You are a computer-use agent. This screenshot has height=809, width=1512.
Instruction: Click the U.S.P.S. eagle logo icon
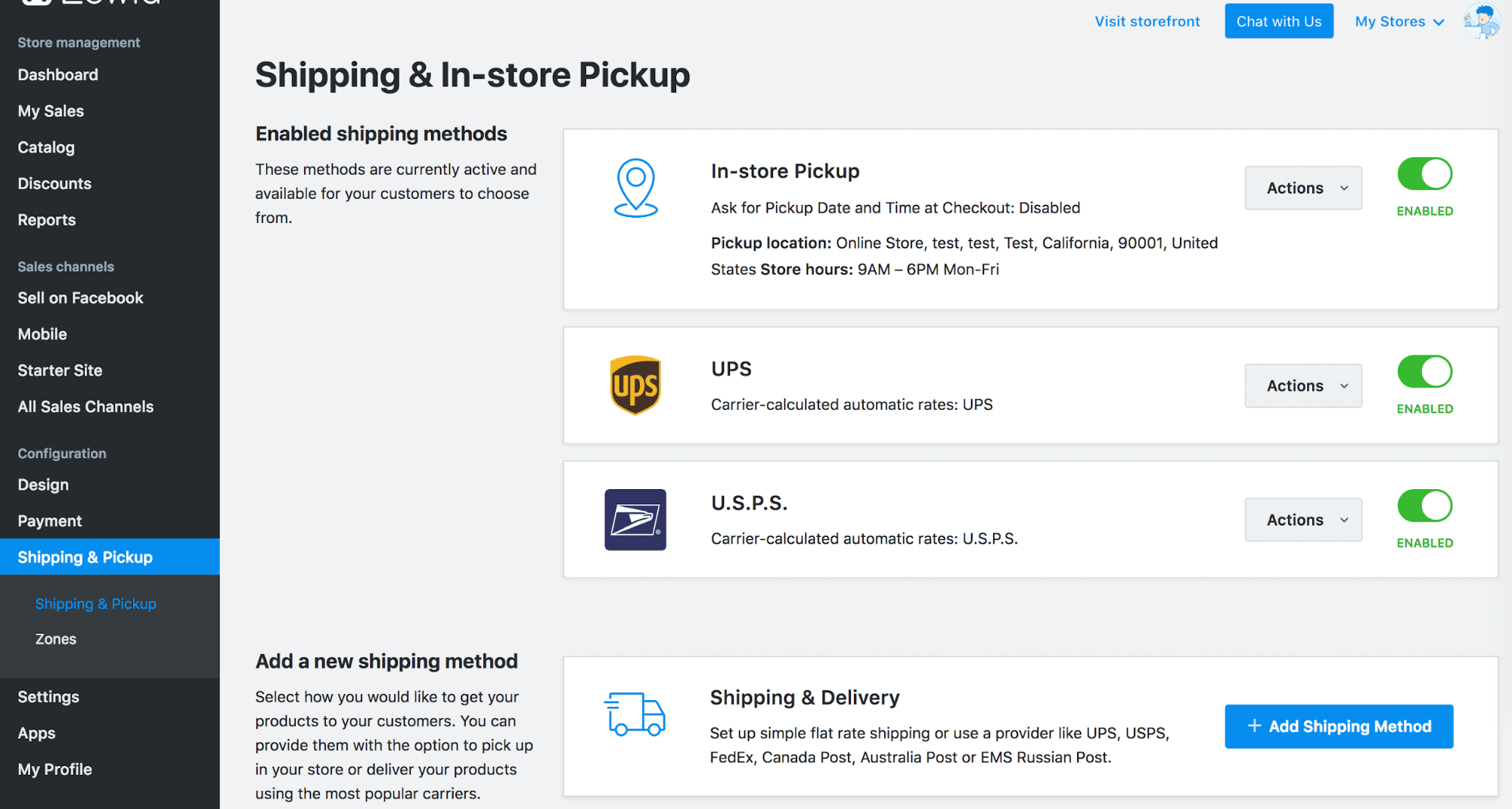pos(635,520)
